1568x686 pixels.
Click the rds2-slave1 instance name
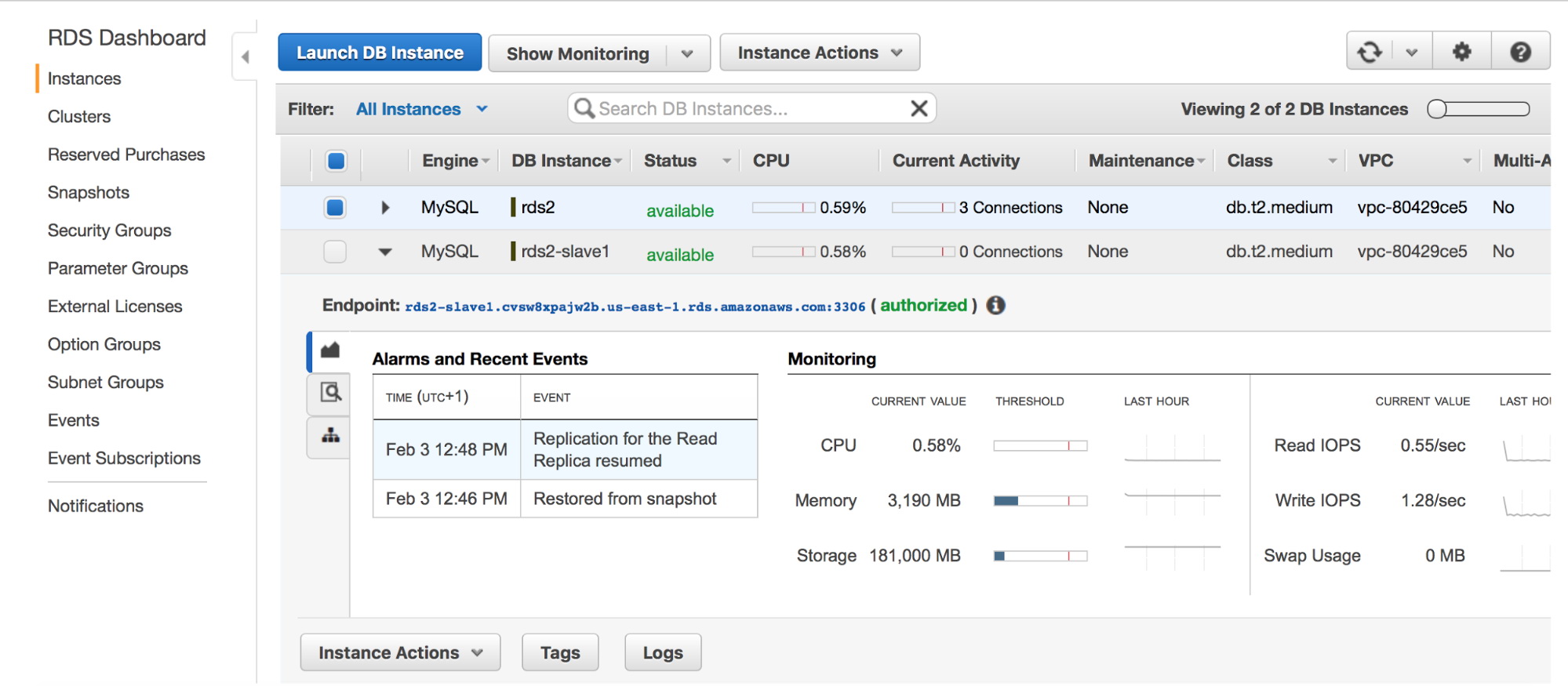click(x=565, y=251)
